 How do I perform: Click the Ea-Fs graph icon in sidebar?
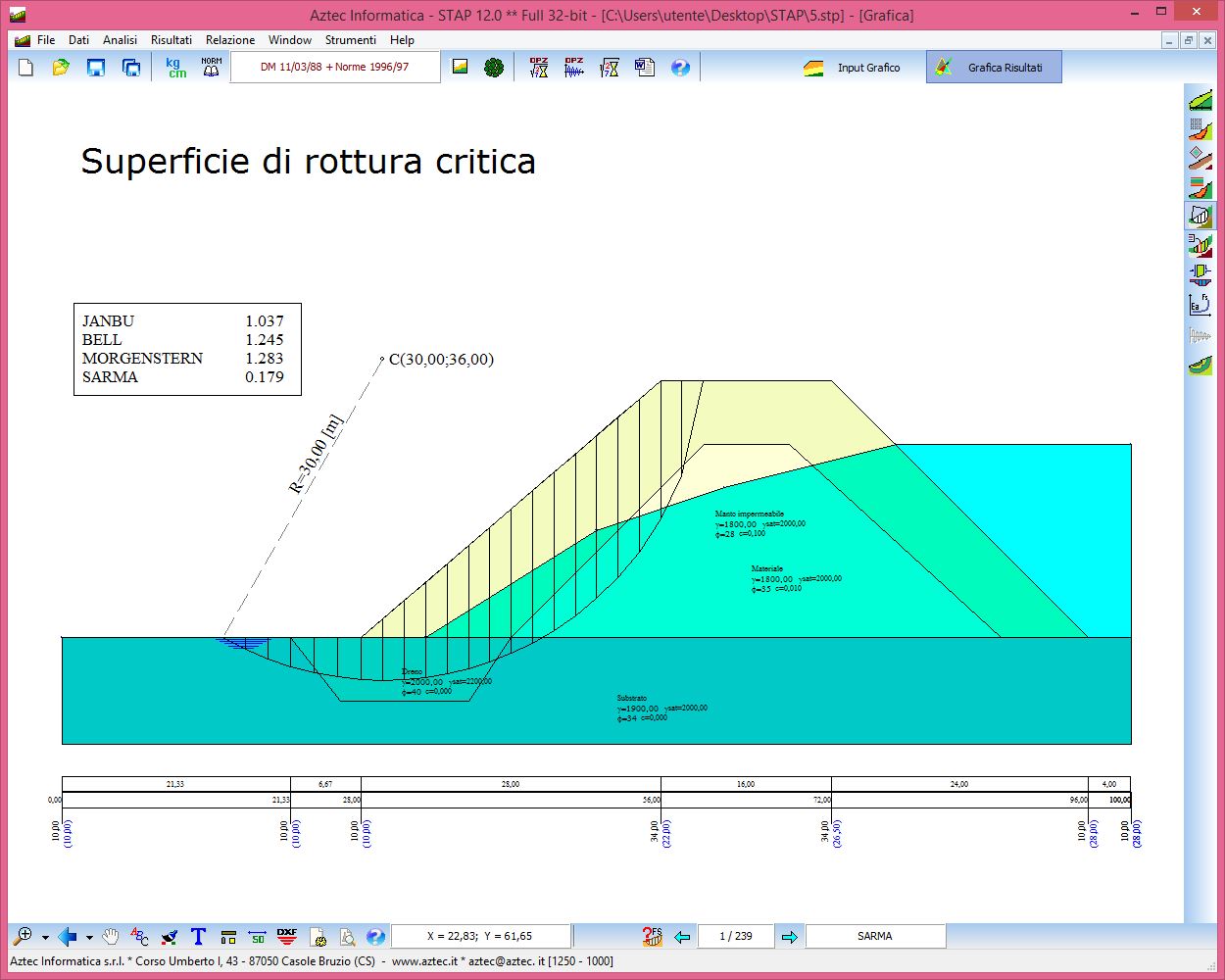(x=1200, y=305)
